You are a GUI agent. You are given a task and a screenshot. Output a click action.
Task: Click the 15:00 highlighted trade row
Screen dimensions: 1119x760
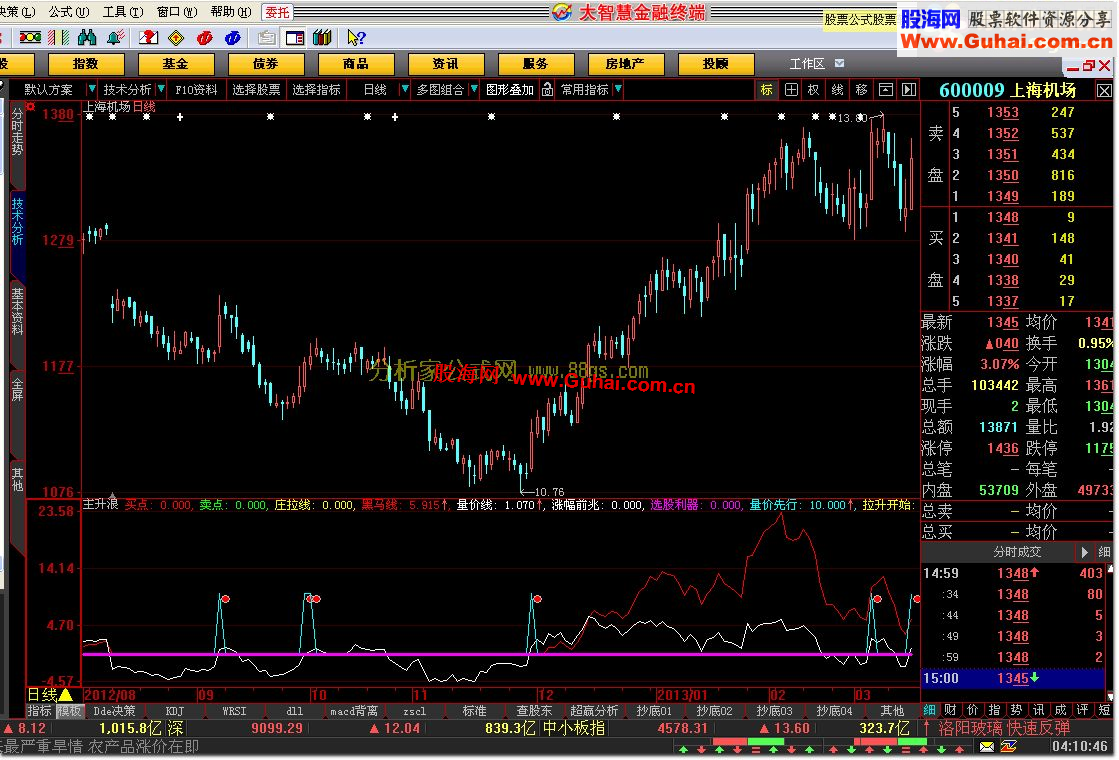click(1013, 678)
